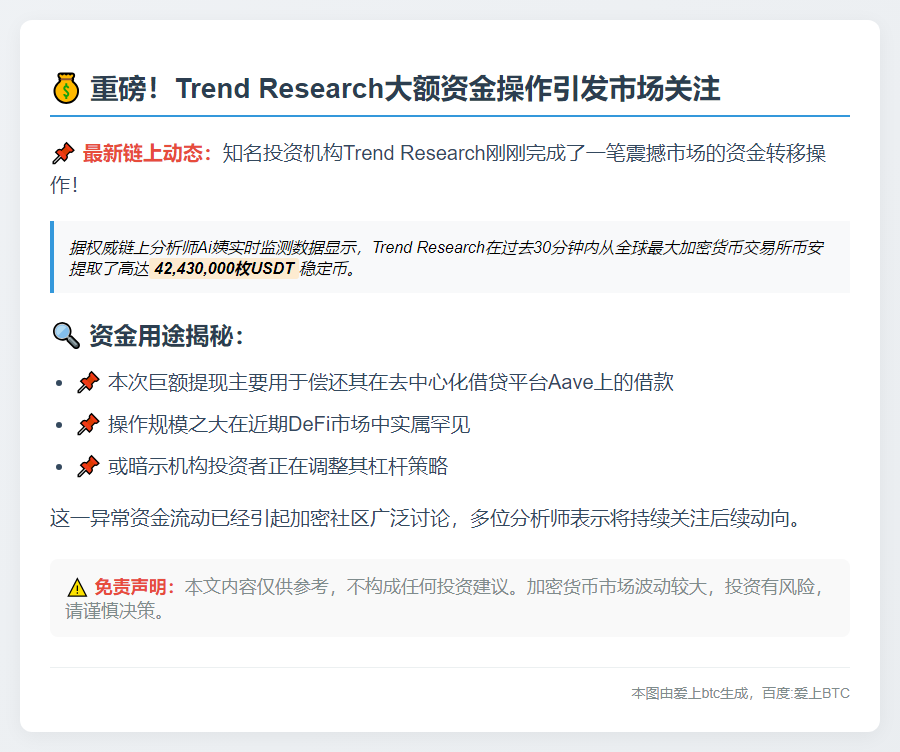Click the pushpin icon on the Aave bullet
The width and height of the screenshot is (900, 752).
88,382
